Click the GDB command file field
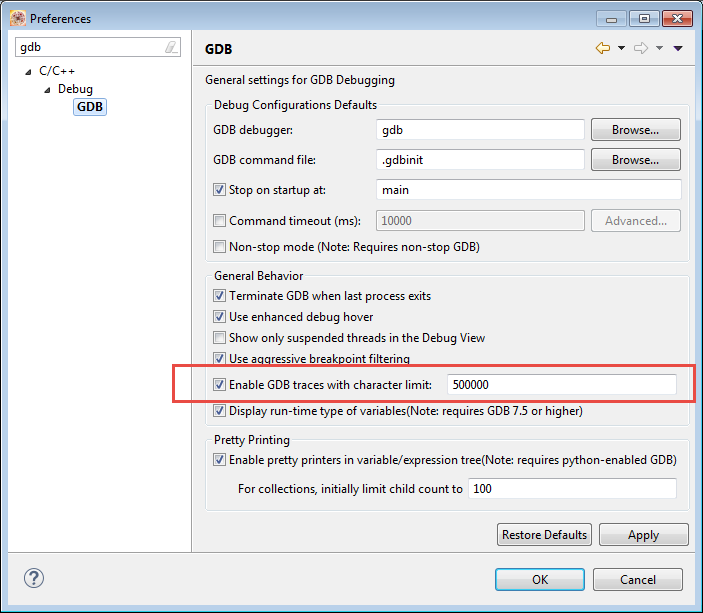Image resolution: width=703 pixels, height=613 pixels. click(480, 160)
